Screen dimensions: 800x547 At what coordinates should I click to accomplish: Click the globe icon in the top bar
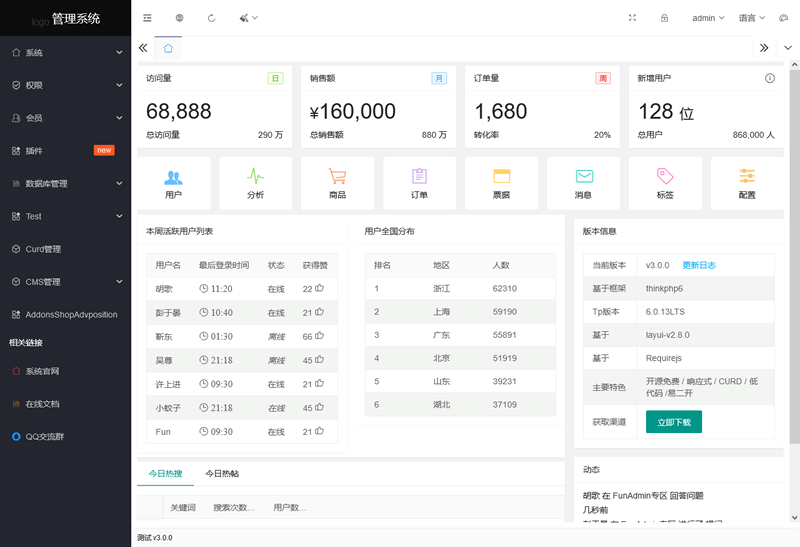(x=179, y=18)
